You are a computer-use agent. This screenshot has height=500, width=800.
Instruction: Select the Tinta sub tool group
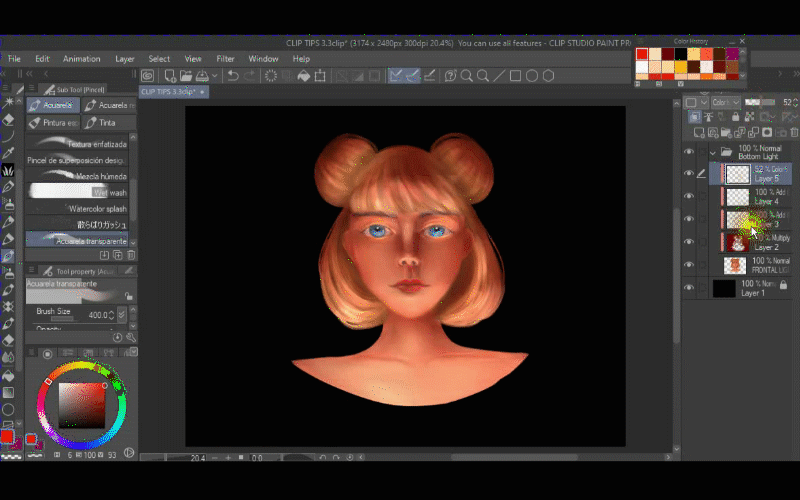tap(106, 122)
